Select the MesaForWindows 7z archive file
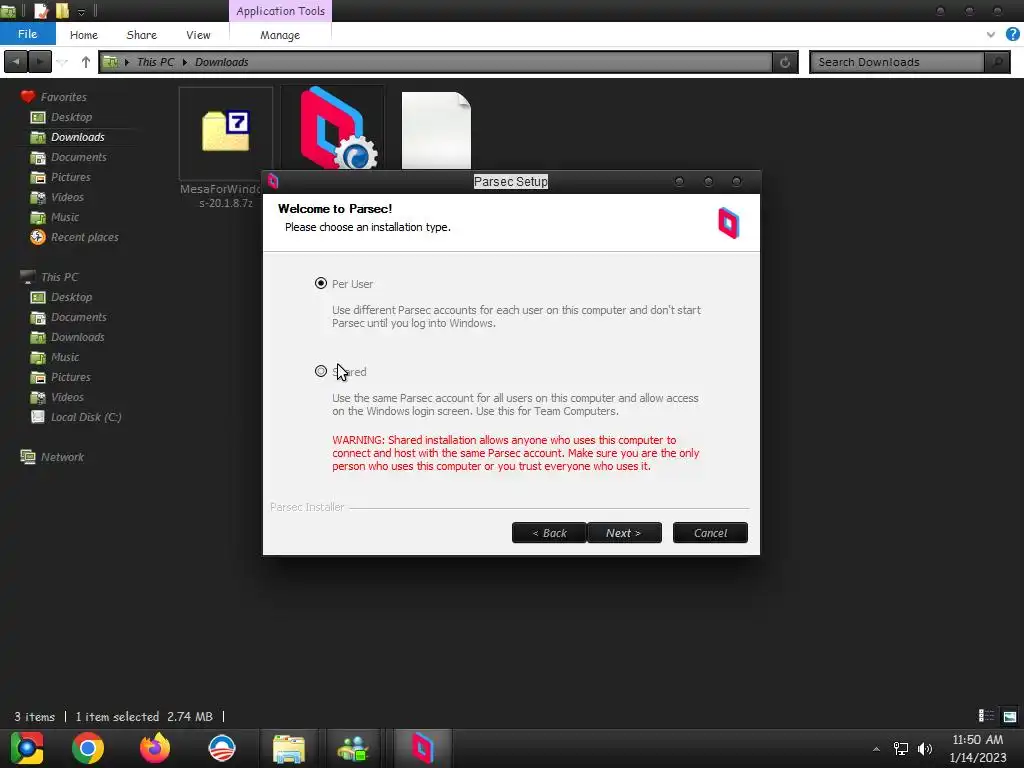This screenshot has width=1024, height=768. click(225, 134)
